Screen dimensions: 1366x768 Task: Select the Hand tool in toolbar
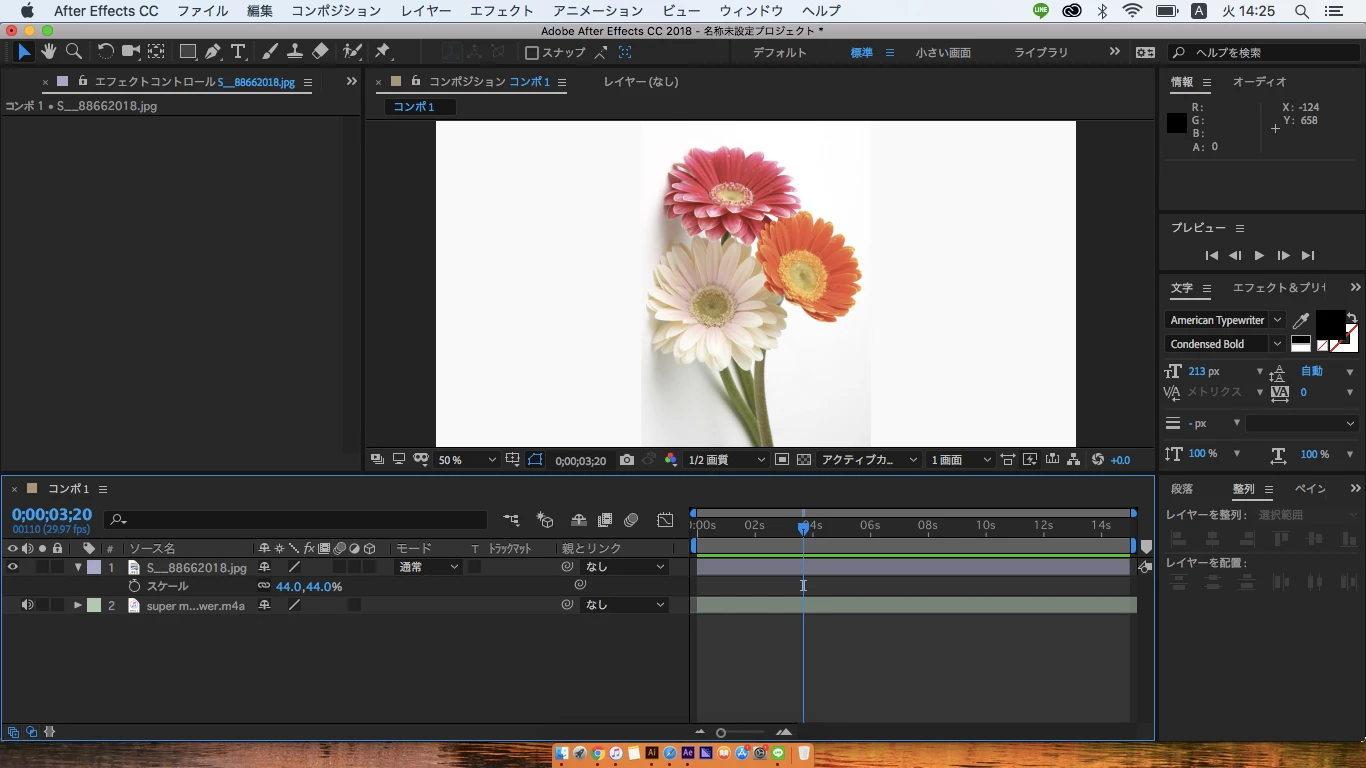pos(48,51)
